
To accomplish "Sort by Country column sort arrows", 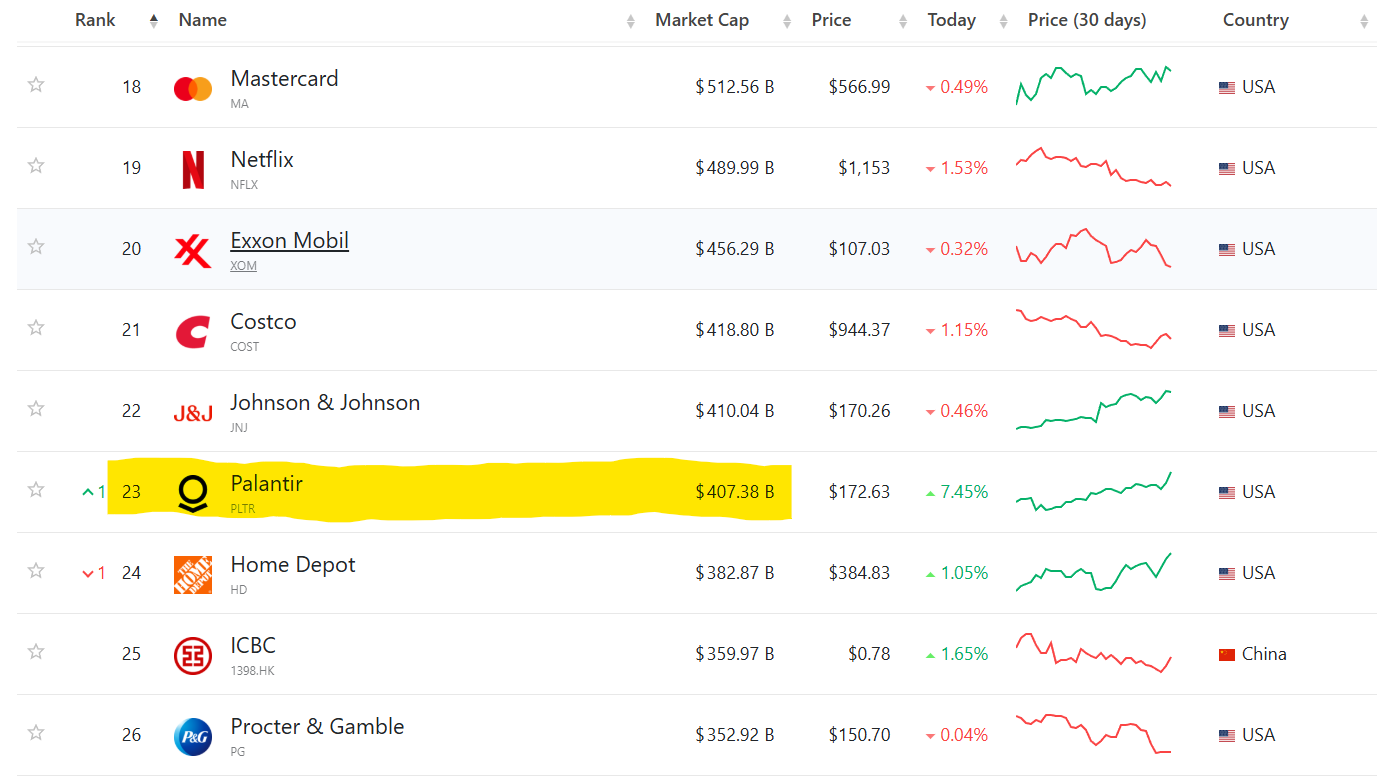I will [1364, 21].
